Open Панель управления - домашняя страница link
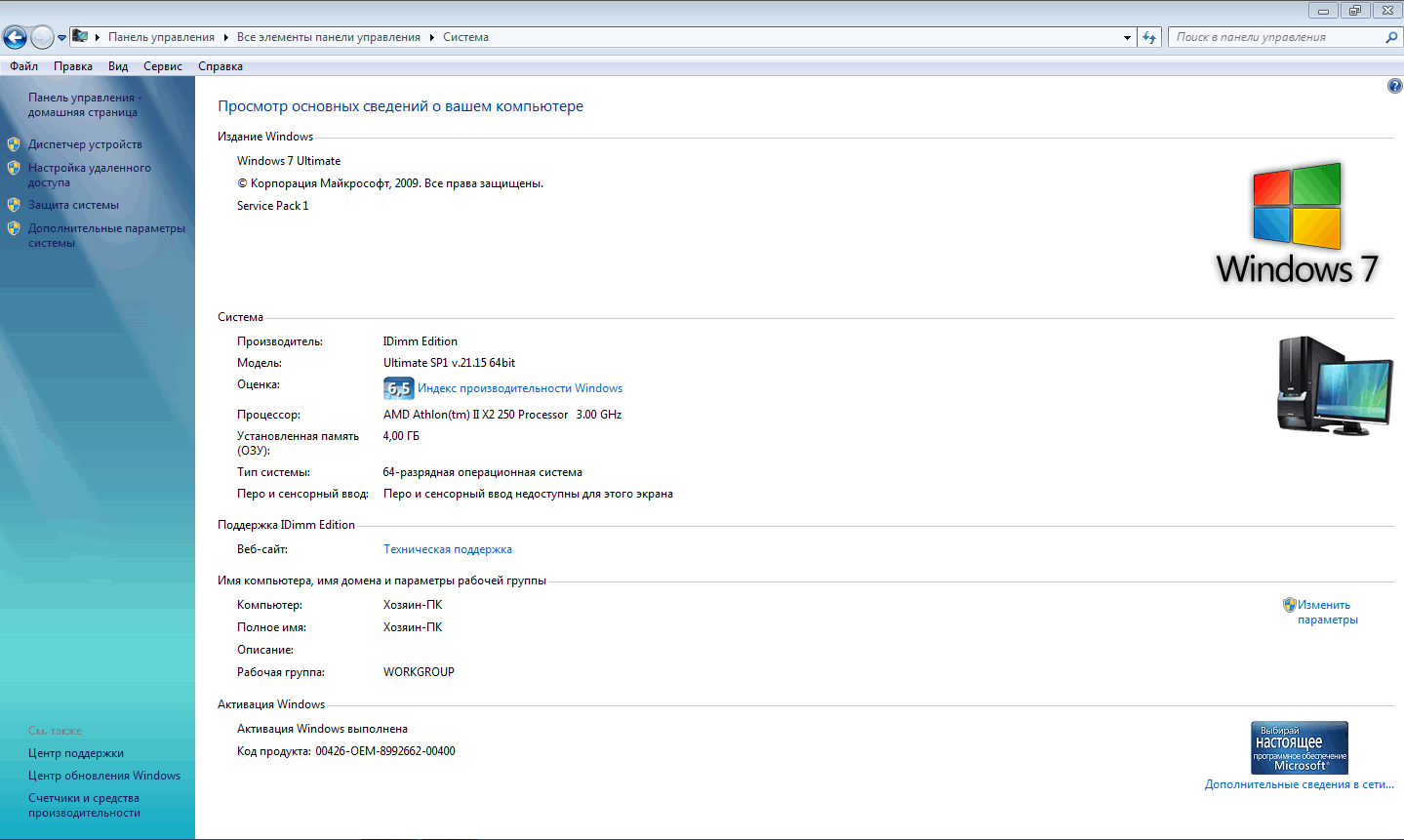This screenshot has height=840, width=1404. [84, 104]
